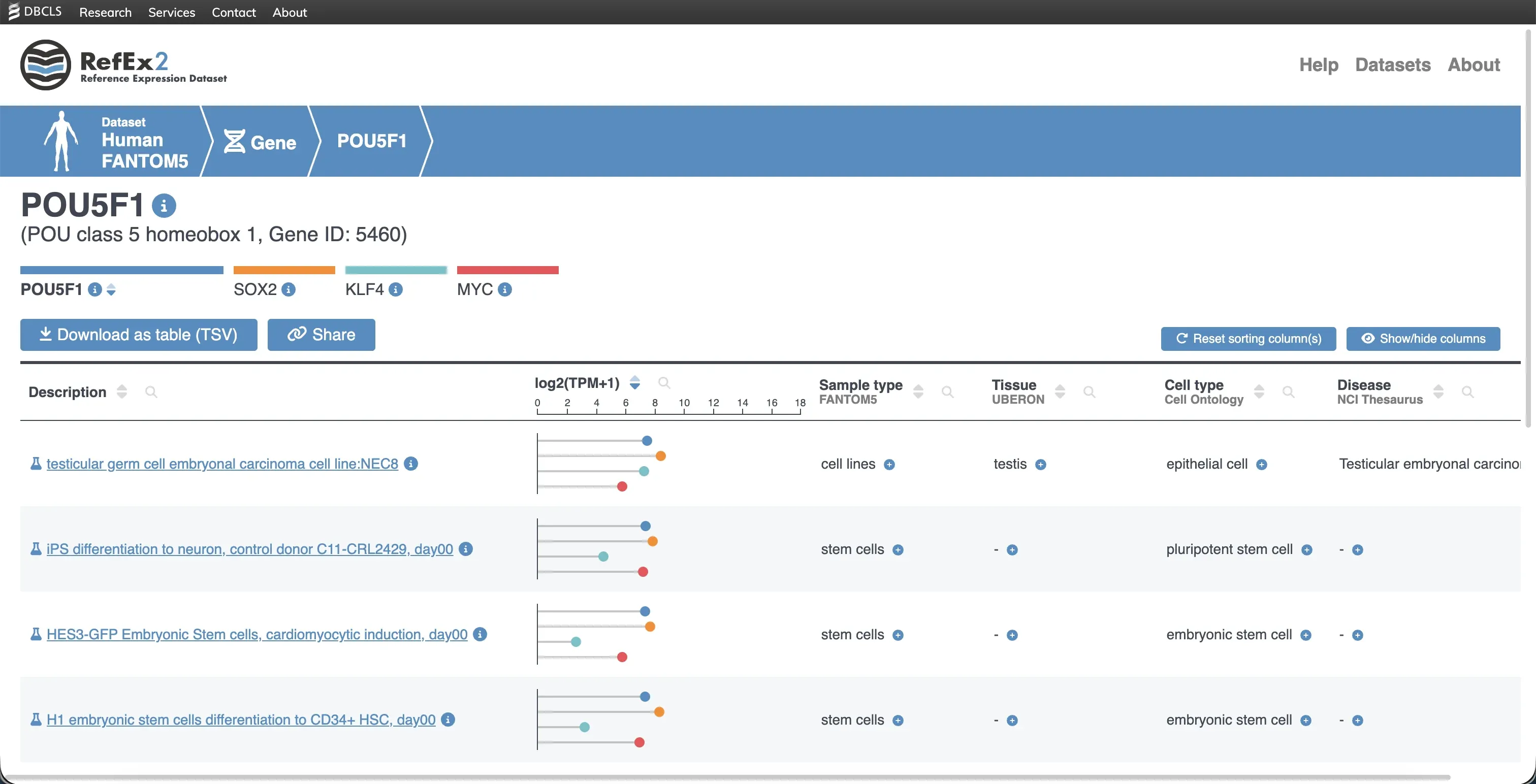The image size is (1536, 784).
Task: Sort by Sample type column arrows
Action: [x=919, y=391]
